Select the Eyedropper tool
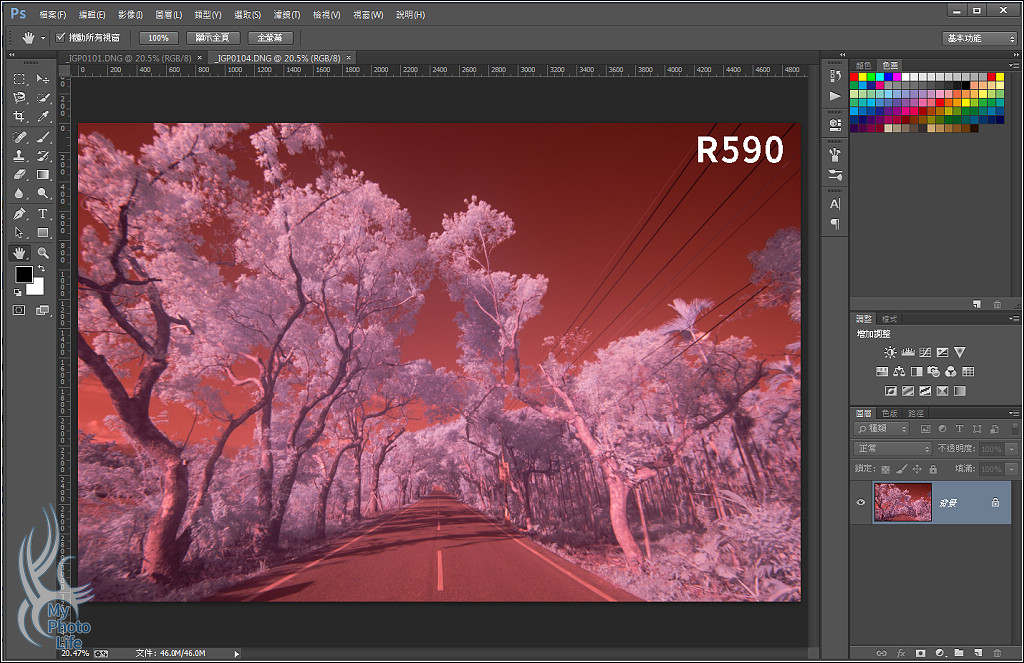The height and width of the screenshot is (663, 1024). 43,117
